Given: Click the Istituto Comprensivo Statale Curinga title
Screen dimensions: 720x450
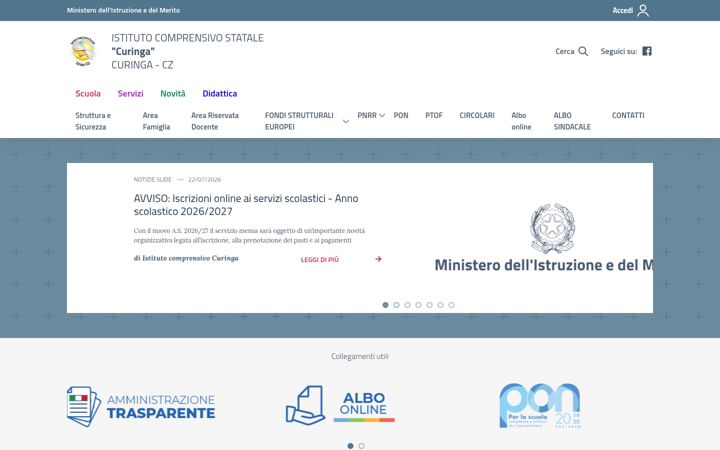Looking at the screenshot, I should 187,51.
